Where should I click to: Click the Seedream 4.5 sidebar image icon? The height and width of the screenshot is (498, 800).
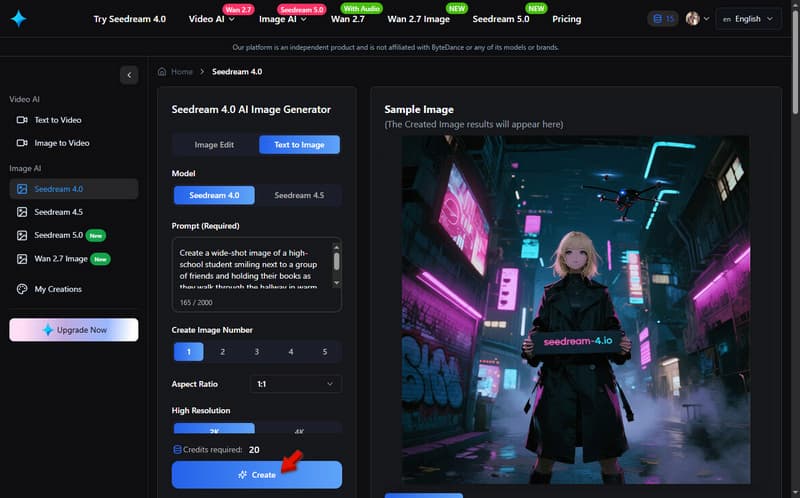[x=22, y=212]
